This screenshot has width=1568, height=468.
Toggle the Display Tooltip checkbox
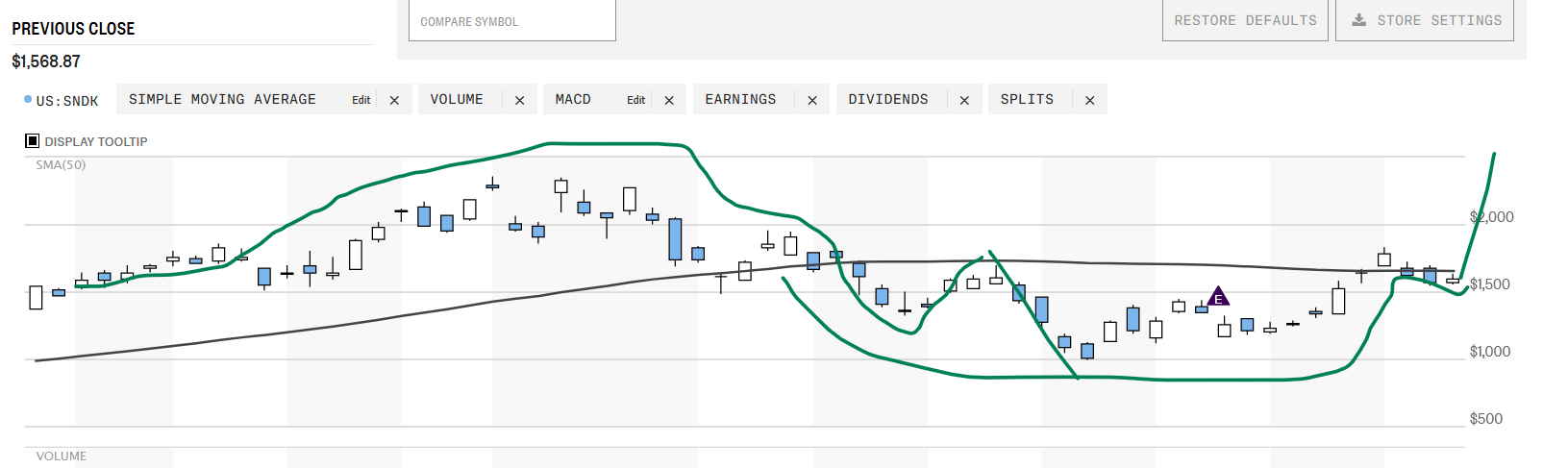(x=32, y=141)
